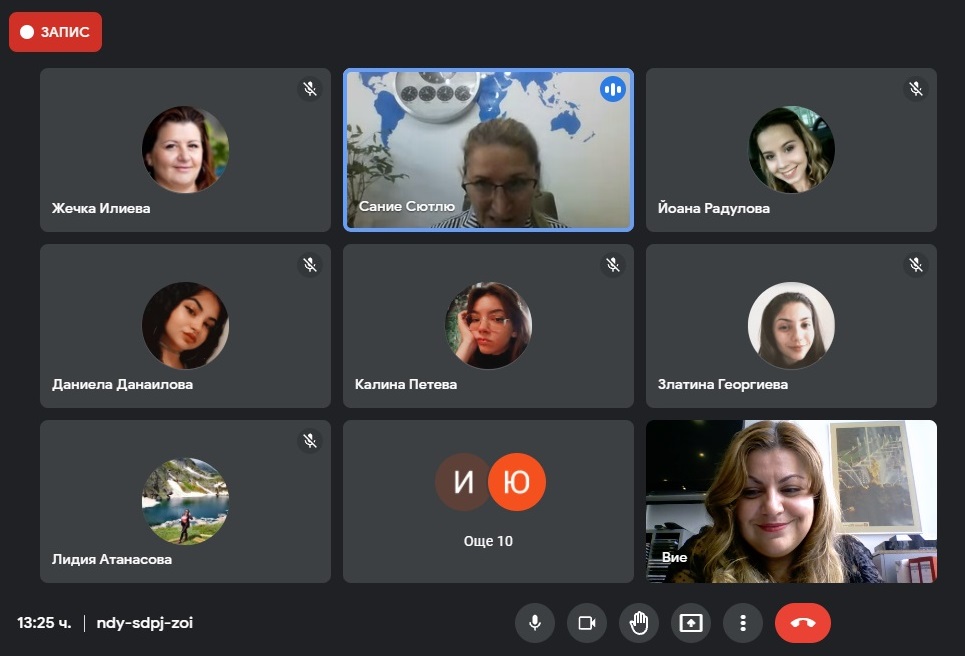The image size is (965, 656).
Task: Click the Вие label on your video
Action: pyautogui.click(x=675, y=557)
